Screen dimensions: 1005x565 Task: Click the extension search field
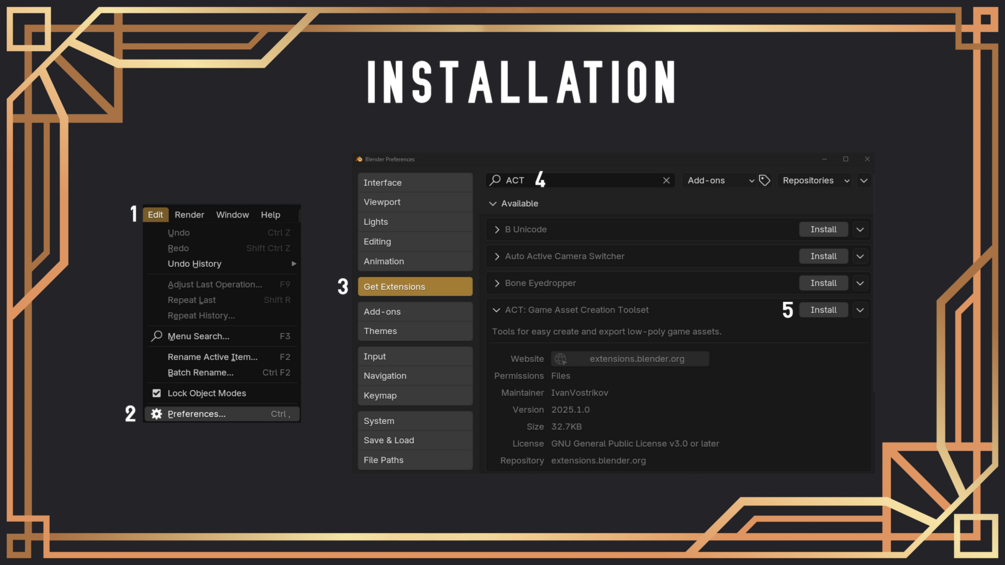click(581, 181)
